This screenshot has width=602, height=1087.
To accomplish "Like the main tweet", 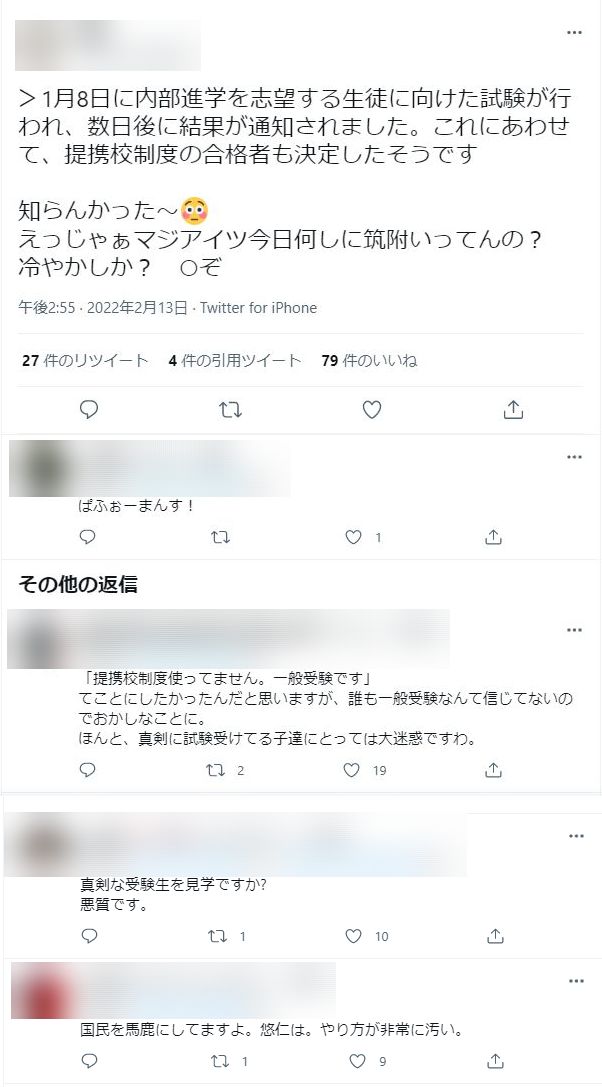I will 372,410.
